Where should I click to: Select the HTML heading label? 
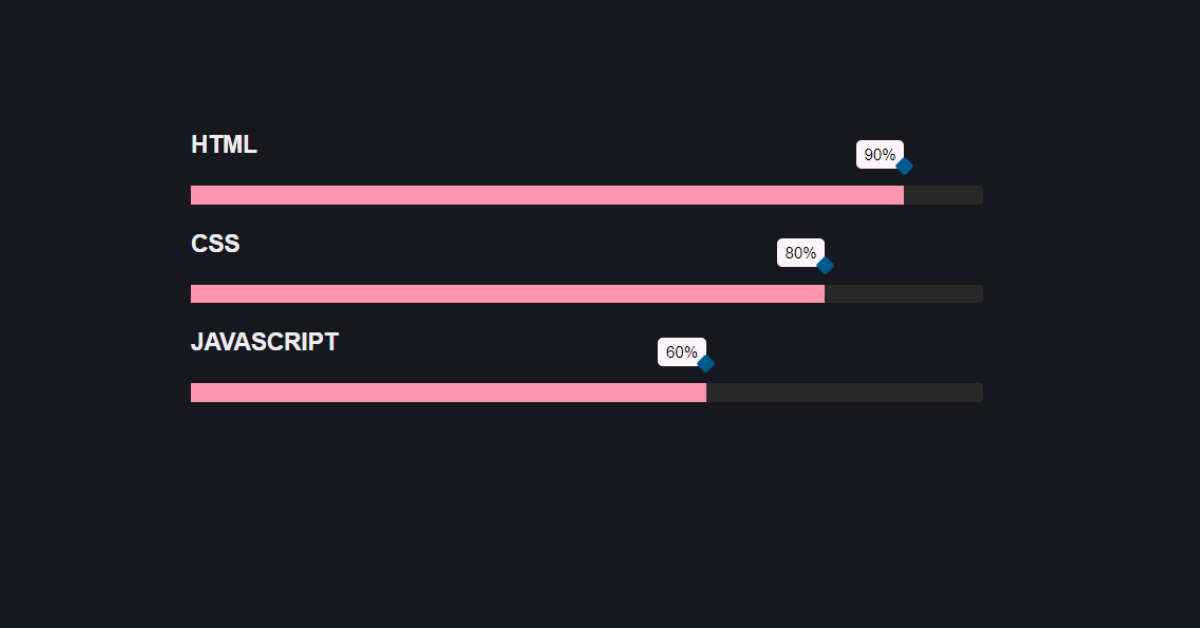tap(223, 144)
